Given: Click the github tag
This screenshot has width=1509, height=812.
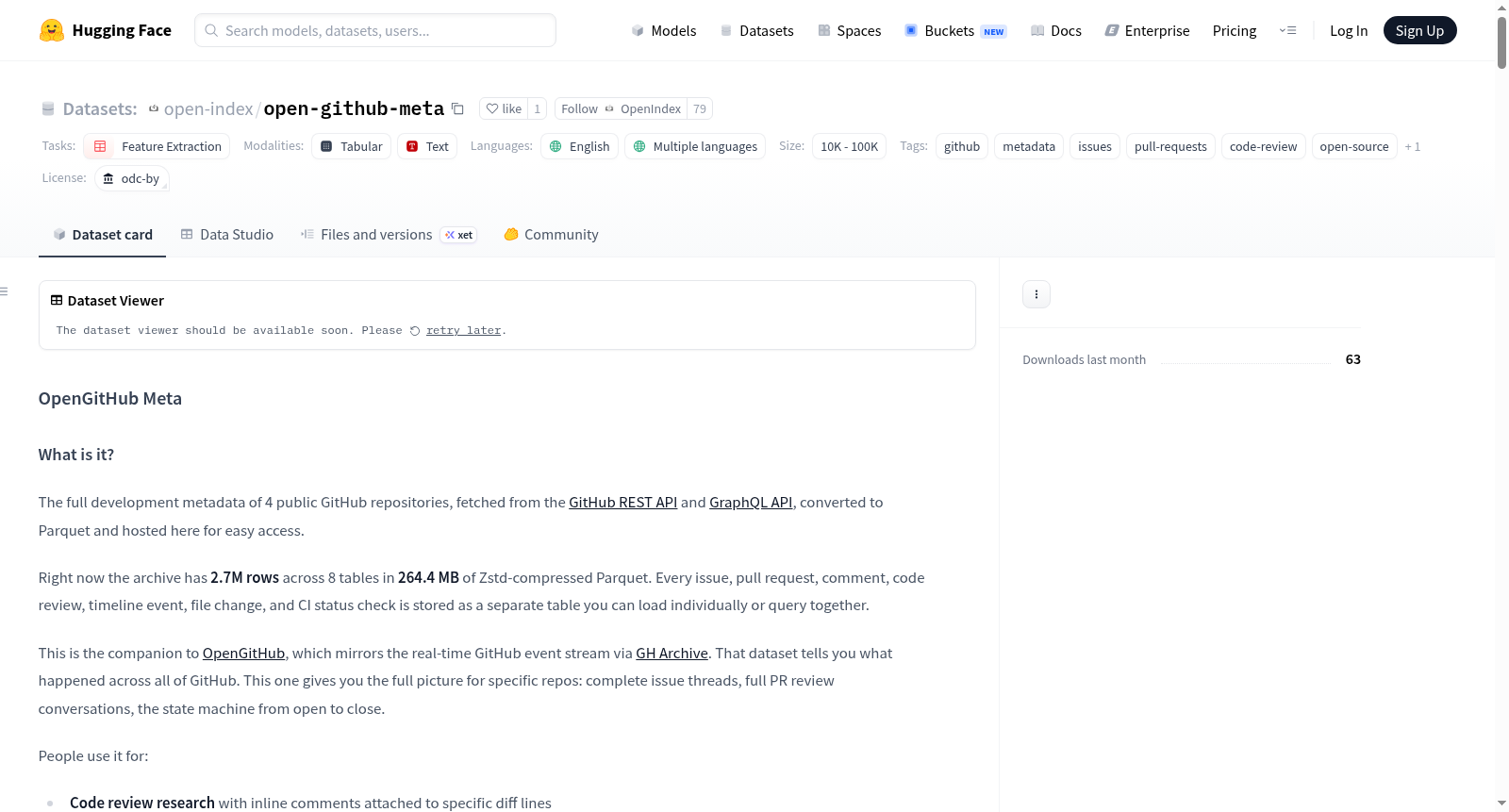Looking at the screenshot, I should [962, 146].
